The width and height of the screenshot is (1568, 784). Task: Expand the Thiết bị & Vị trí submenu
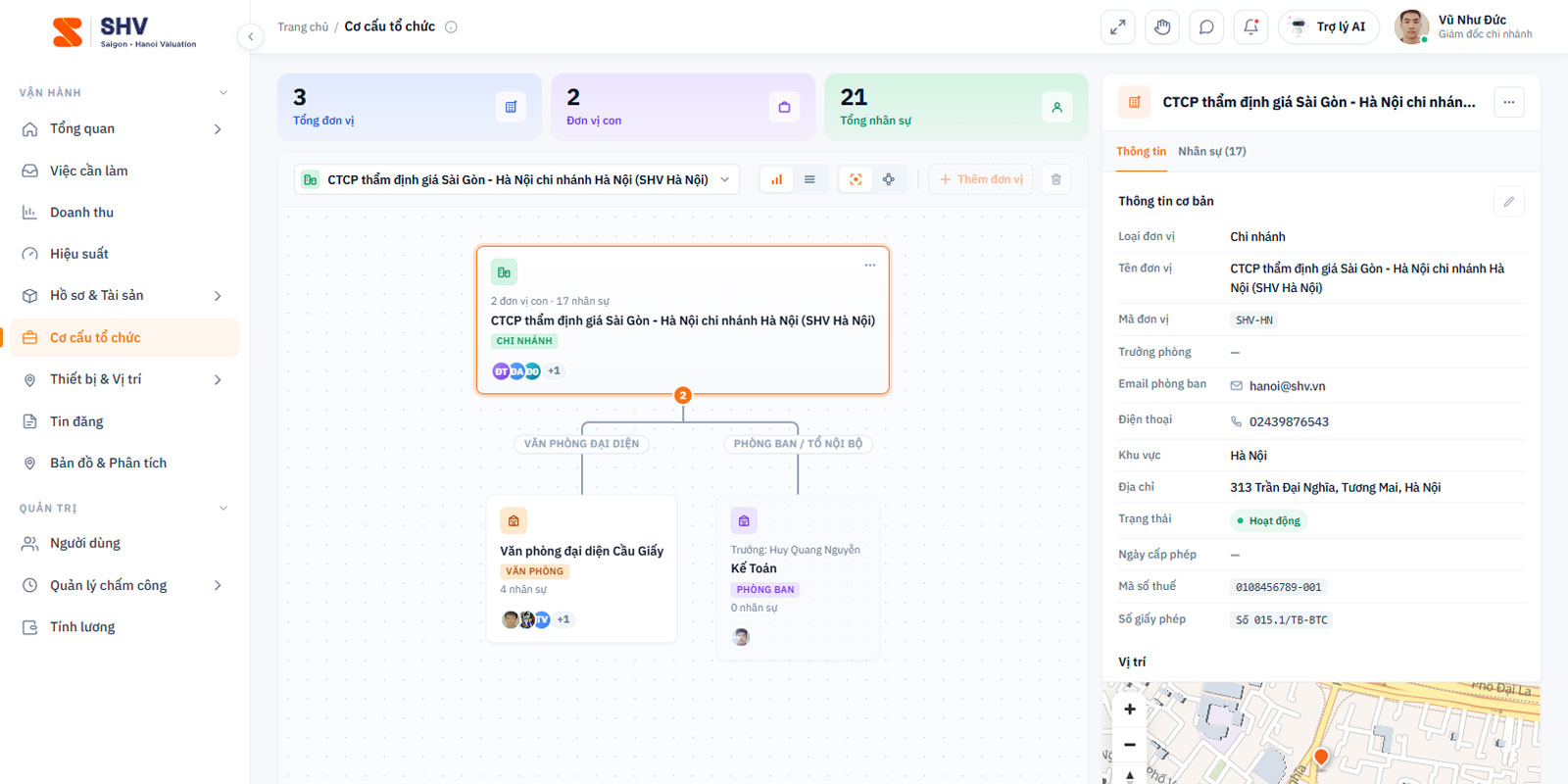tap(218, 380)
